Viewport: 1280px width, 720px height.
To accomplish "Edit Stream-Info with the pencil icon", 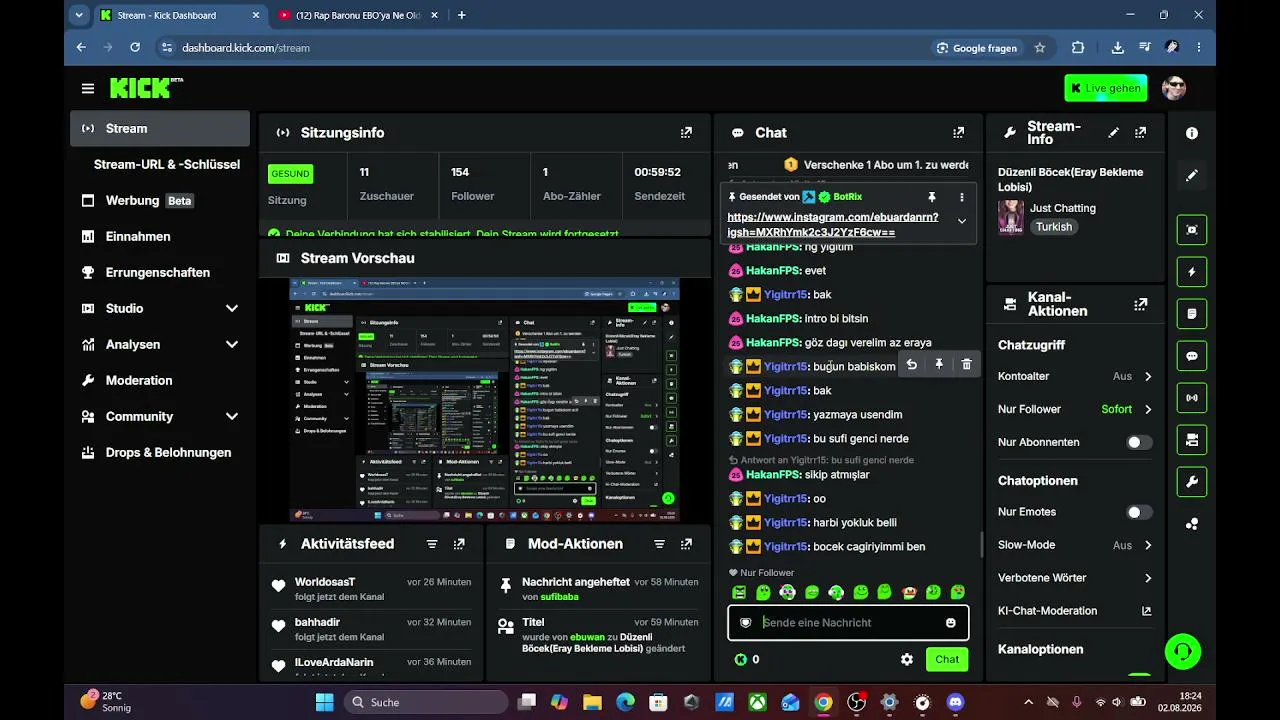I will point(1113,132).
